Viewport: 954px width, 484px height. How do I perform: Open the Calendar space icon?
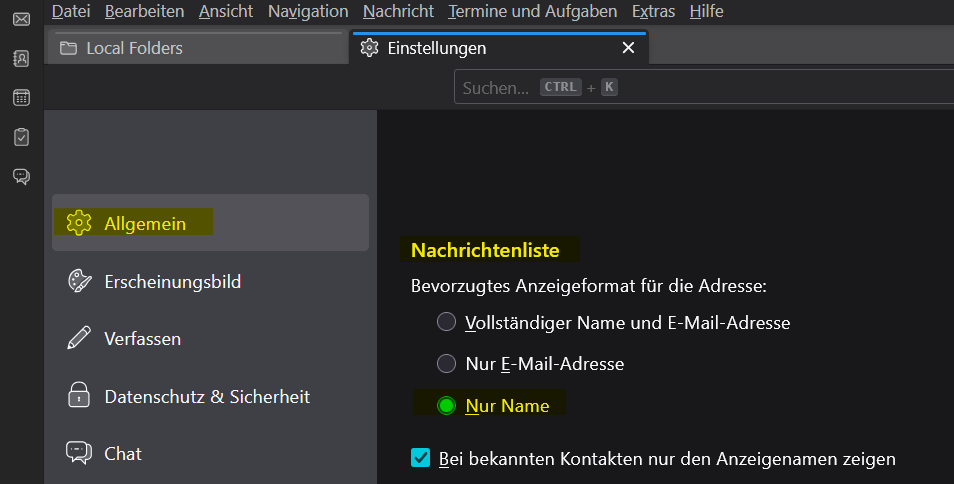pos(21,98)
